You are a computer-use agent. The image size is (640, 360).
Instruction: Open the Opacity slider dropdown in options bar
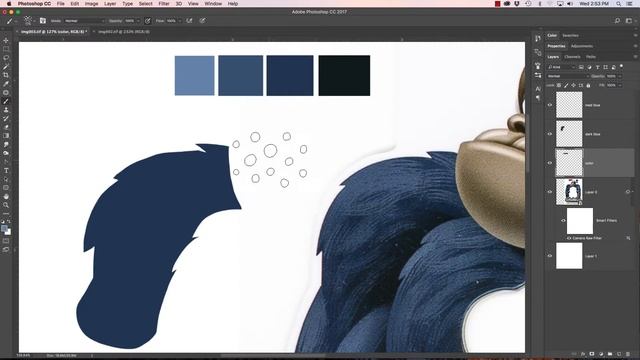(138, 20)
